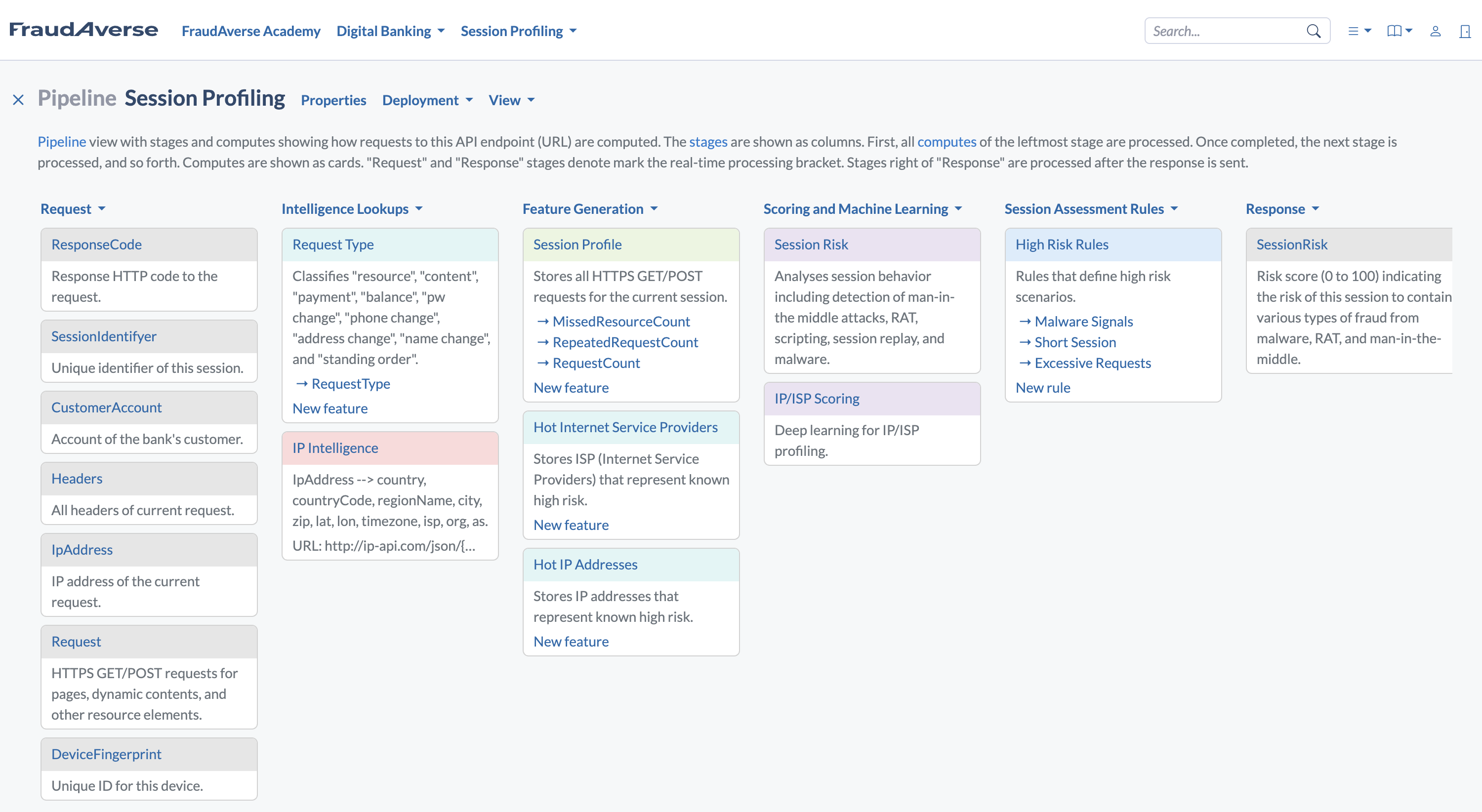The height and width of the screenshot is (812, 1482).
Task: Add New feature under Request Type
Action: pos(329,408)
